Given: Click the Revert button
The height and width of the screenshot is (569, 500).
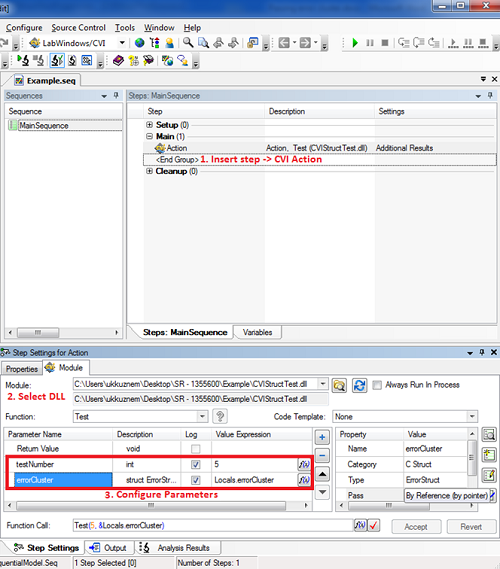Looking at the screenshot, I should pyautogui.click(x=471, y=527).
